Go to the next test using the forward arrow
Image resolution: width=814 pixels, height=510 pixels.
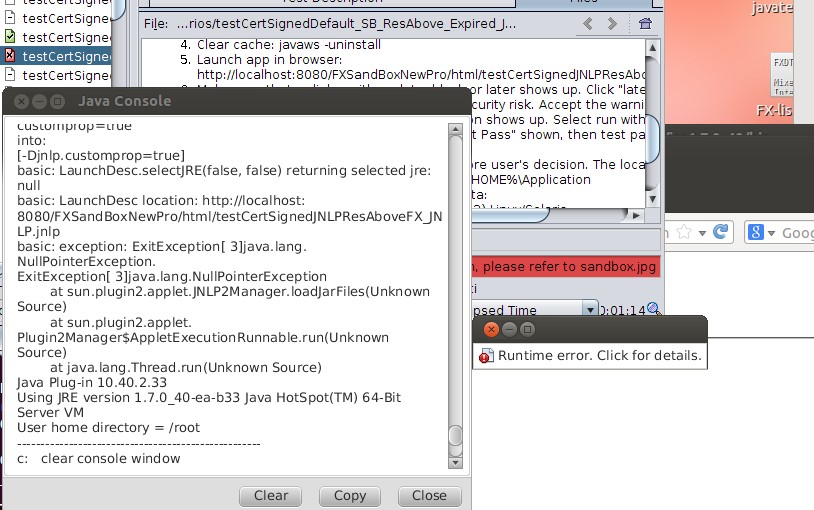[612, 23]
